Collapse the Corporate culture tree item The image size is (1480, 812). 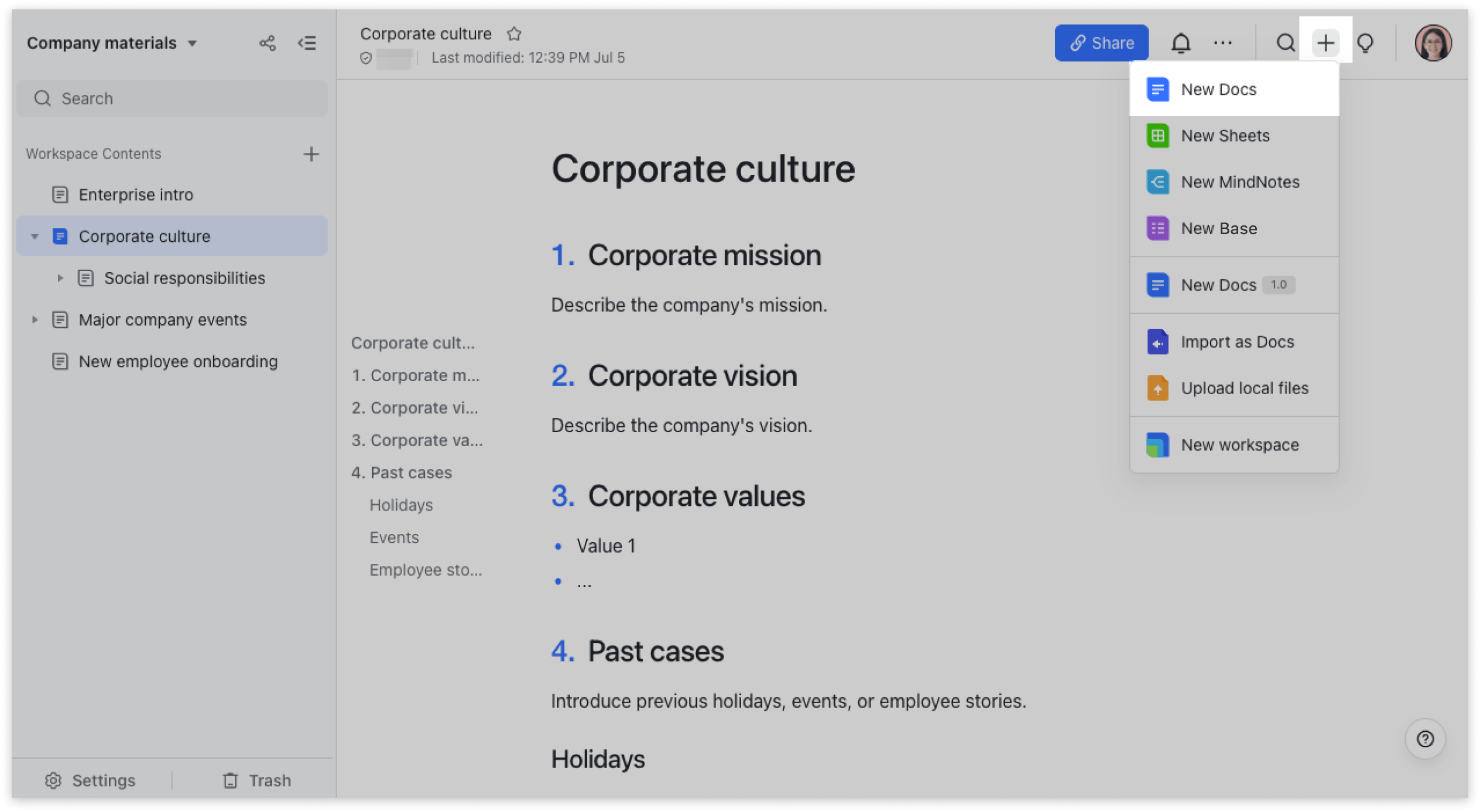pyautogui.click(x=35, y=237)
